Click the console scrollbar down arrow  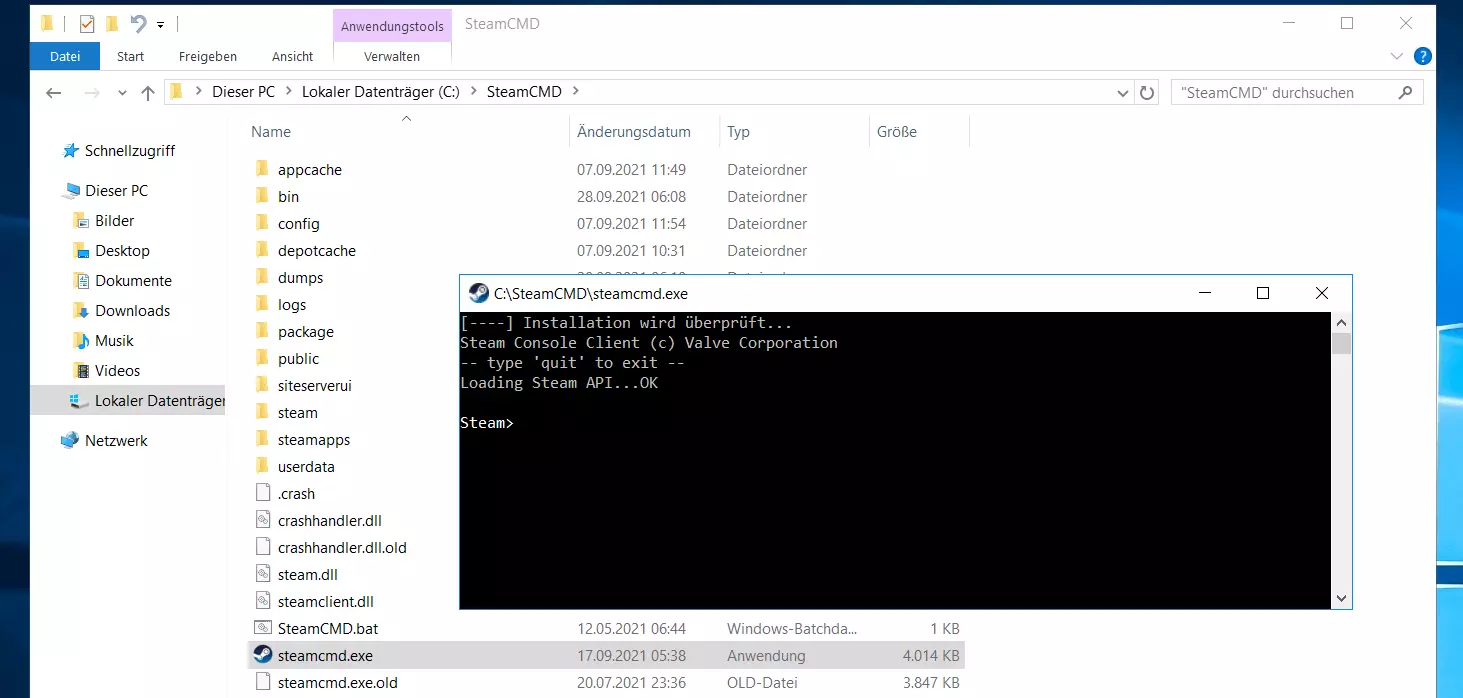1341,598
